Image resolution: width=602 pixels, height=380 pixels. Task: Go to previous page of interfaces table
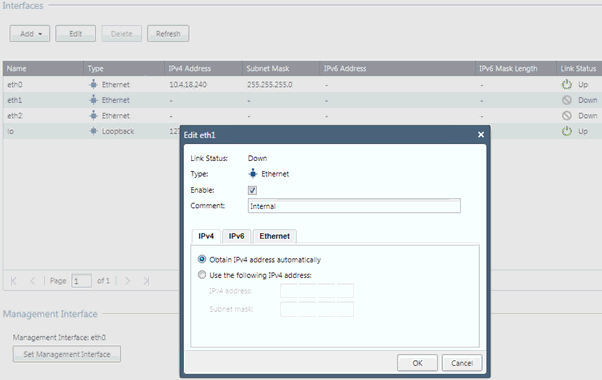[x=33, y=281]
